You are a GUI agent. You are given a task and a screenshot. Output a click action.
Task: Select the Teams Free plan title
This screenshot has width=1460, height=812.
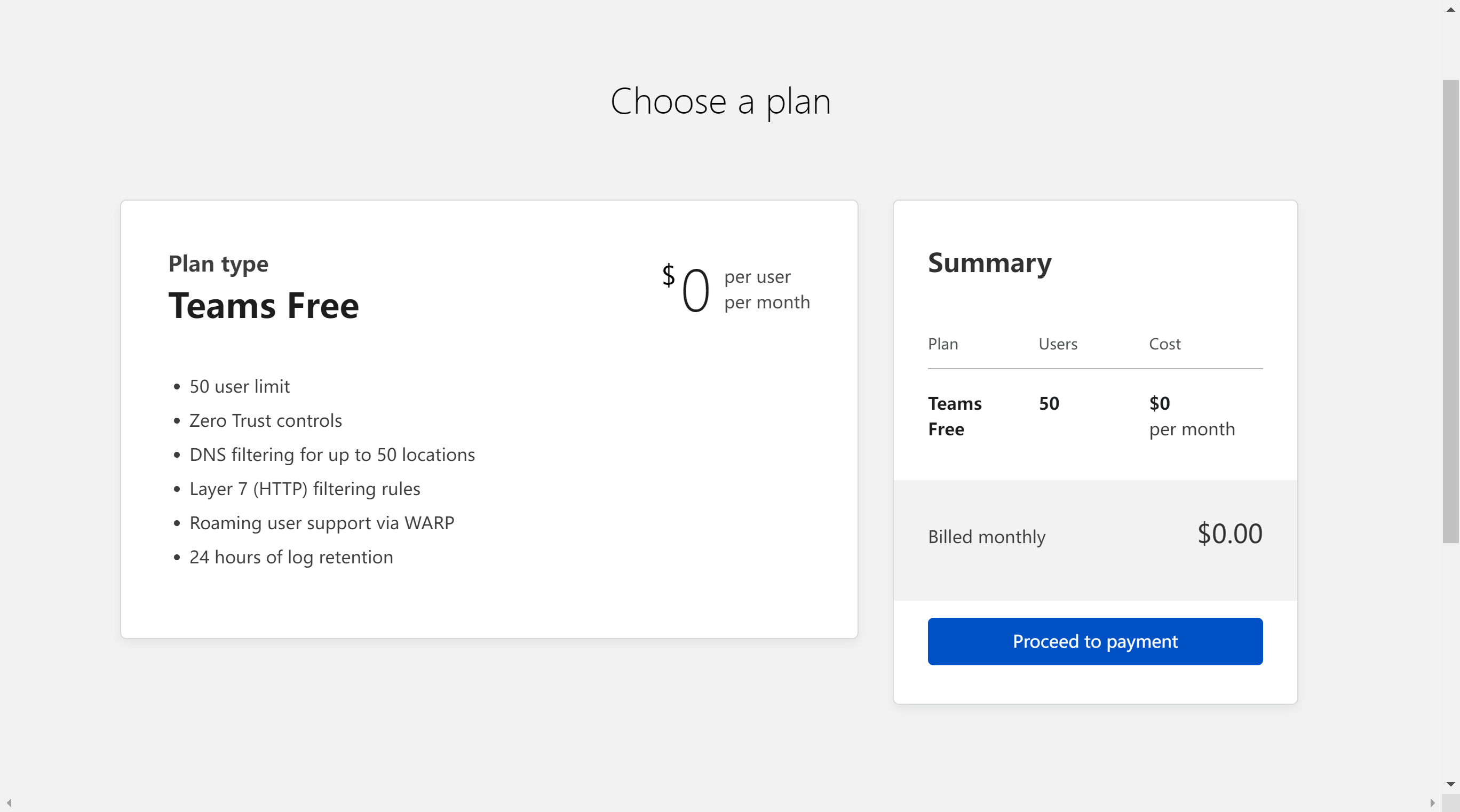click(264, 306)
